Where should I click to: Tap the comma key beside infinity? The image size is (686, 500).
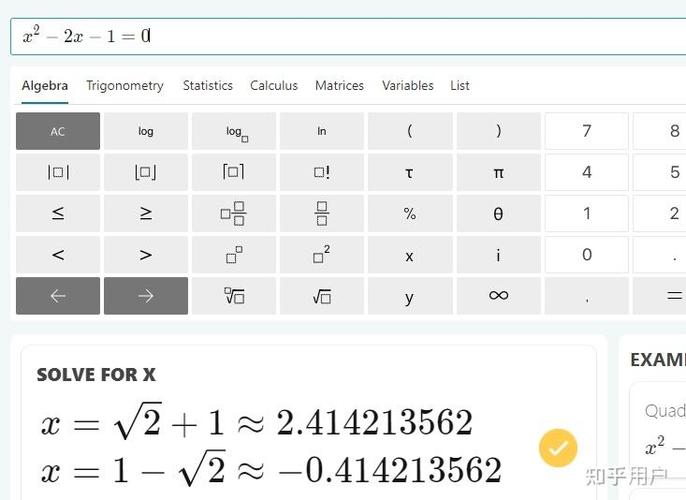point(587,296)
